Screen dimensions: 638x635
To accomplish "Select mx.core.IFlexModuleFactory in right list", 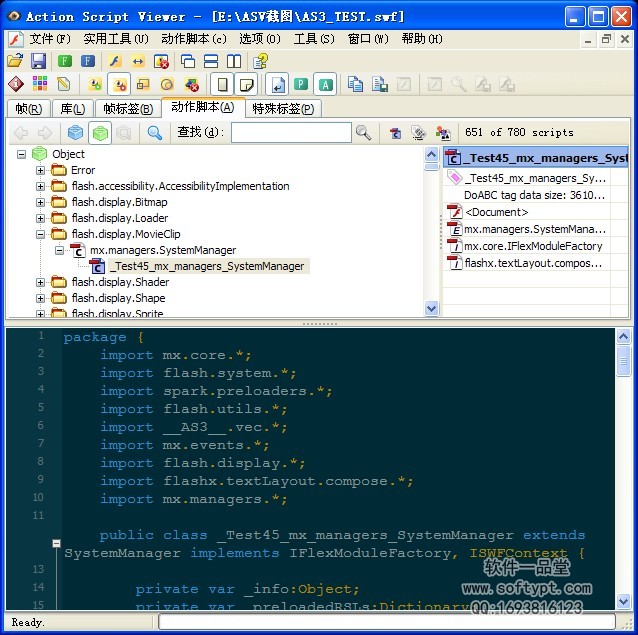I will click(533, 246).
